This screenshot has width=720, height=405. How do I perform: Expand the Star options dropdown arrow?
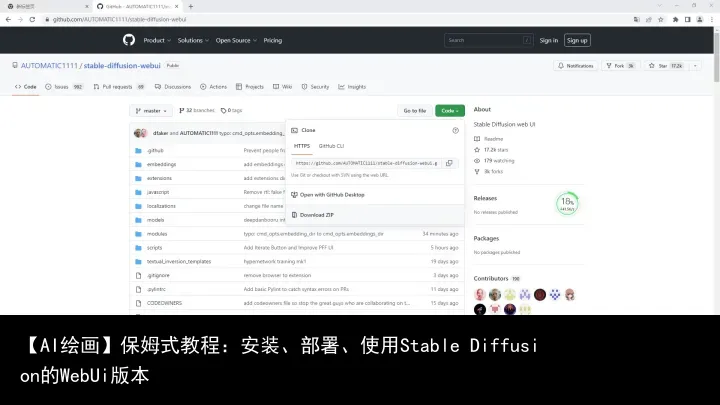coord(695,66)
